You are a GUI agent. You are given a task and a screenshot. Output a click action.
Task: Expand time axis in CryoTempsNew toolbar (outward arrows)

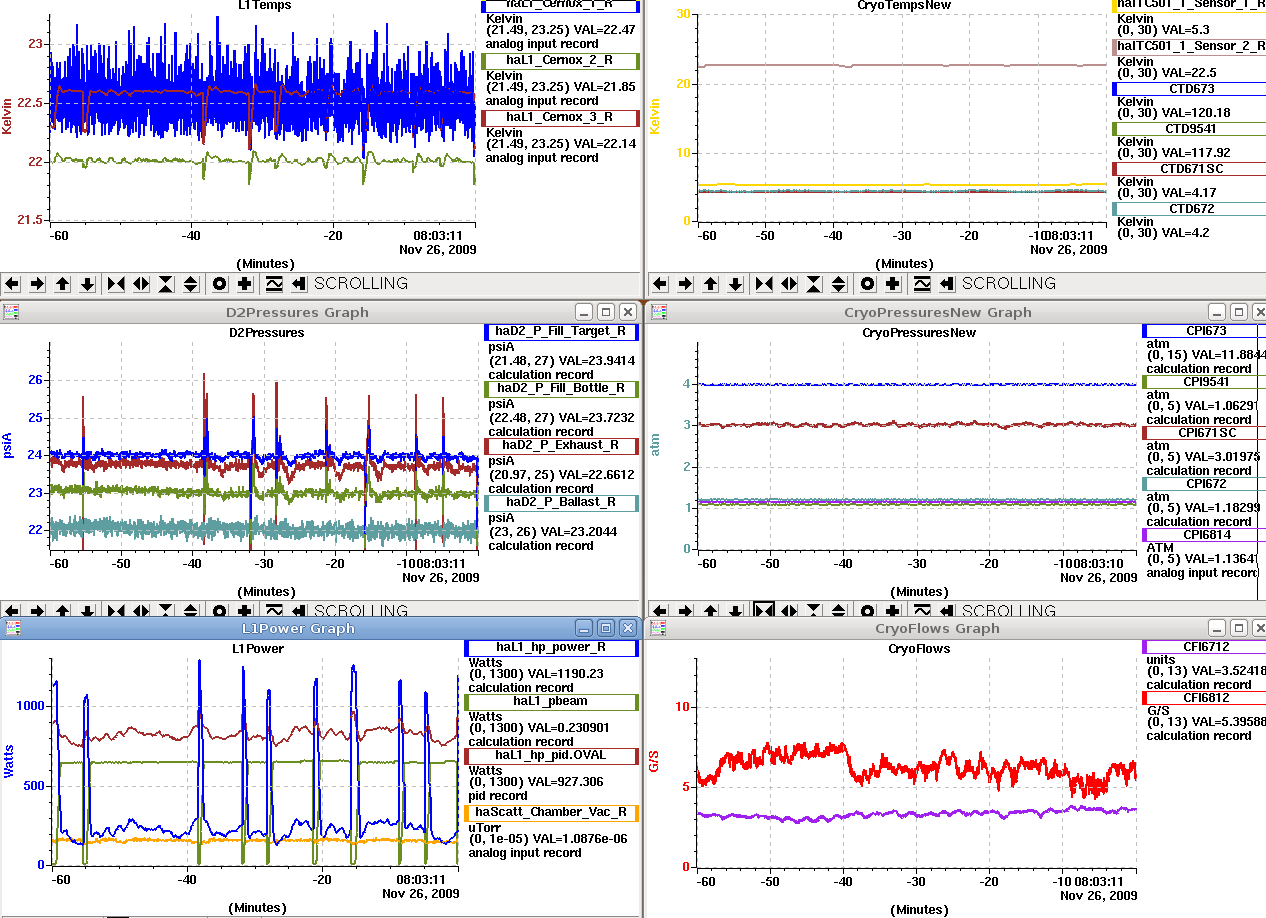[789, 284]
